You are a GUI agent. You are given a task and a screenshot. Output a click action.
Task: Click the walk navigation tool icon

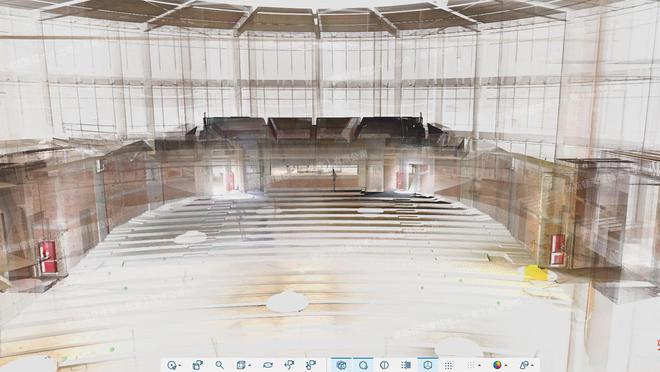(x=289, y=365)
